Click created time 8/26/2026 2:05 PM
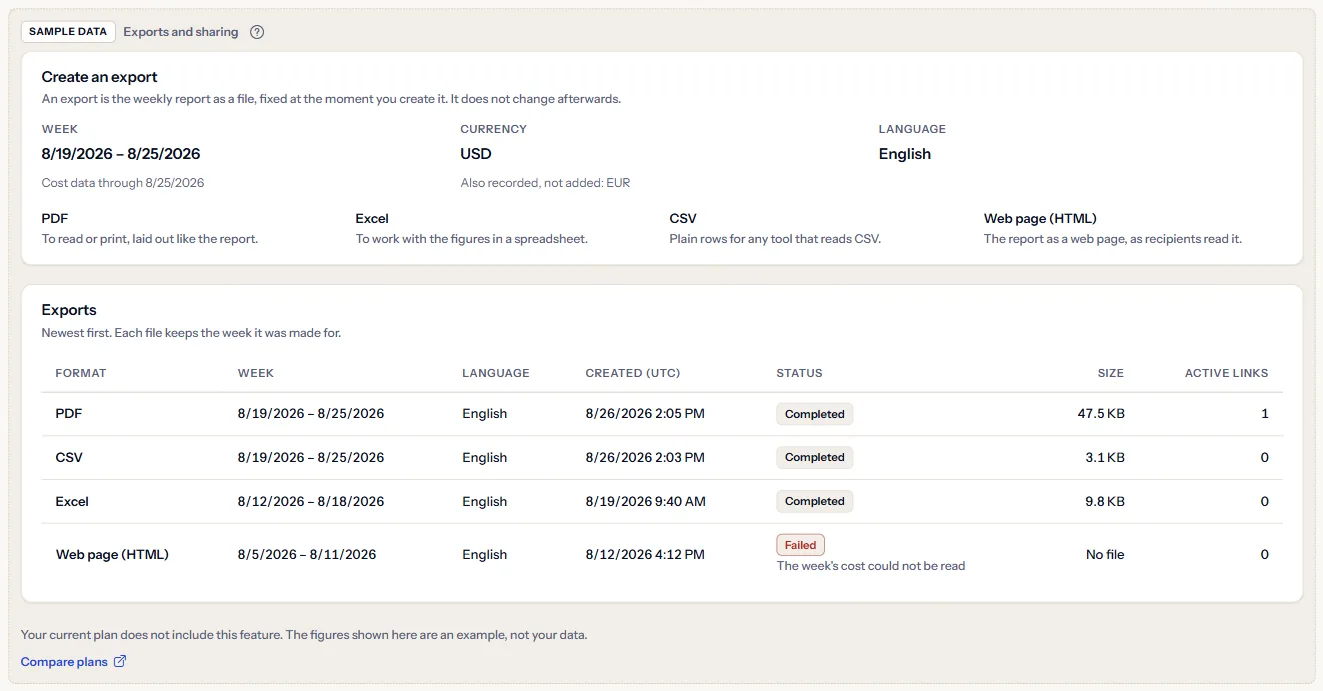Viewport: 1323px width, 691px height. coord(645,414)
